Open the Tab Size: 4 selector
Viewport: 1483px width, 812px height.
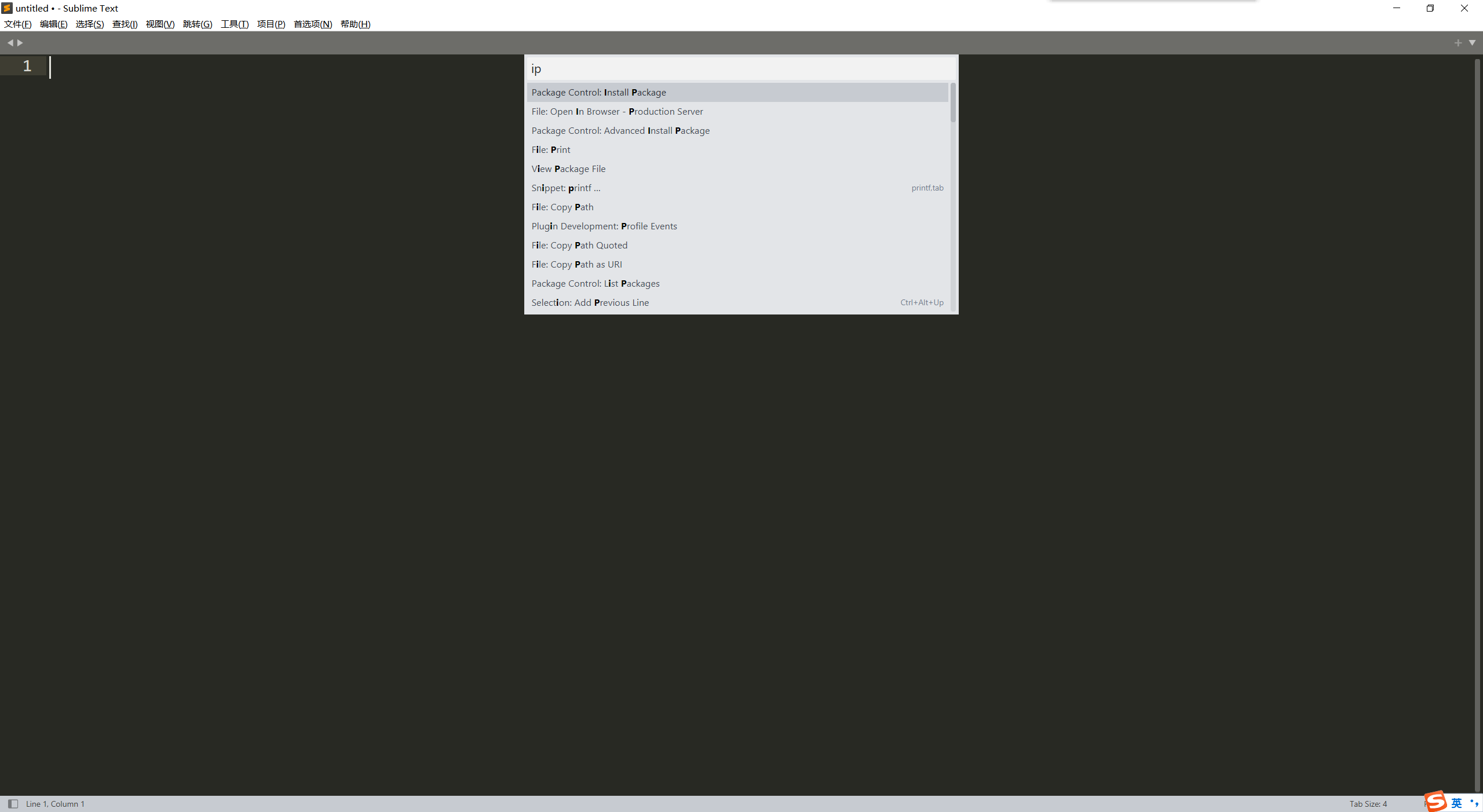(1368, 804)
